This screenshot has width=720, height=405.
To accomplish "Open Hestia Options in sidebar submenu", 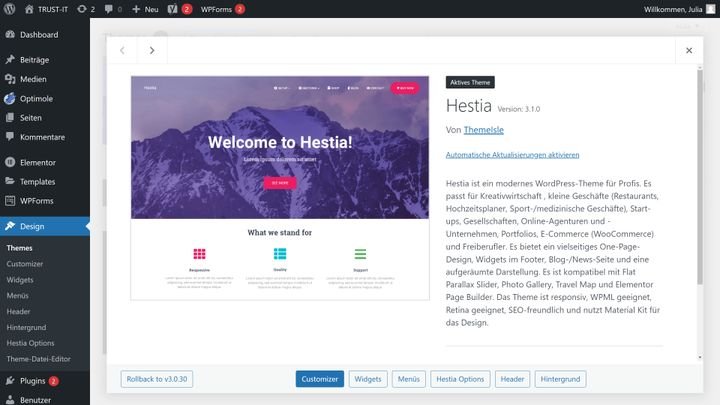I will [x=30, y=343].
